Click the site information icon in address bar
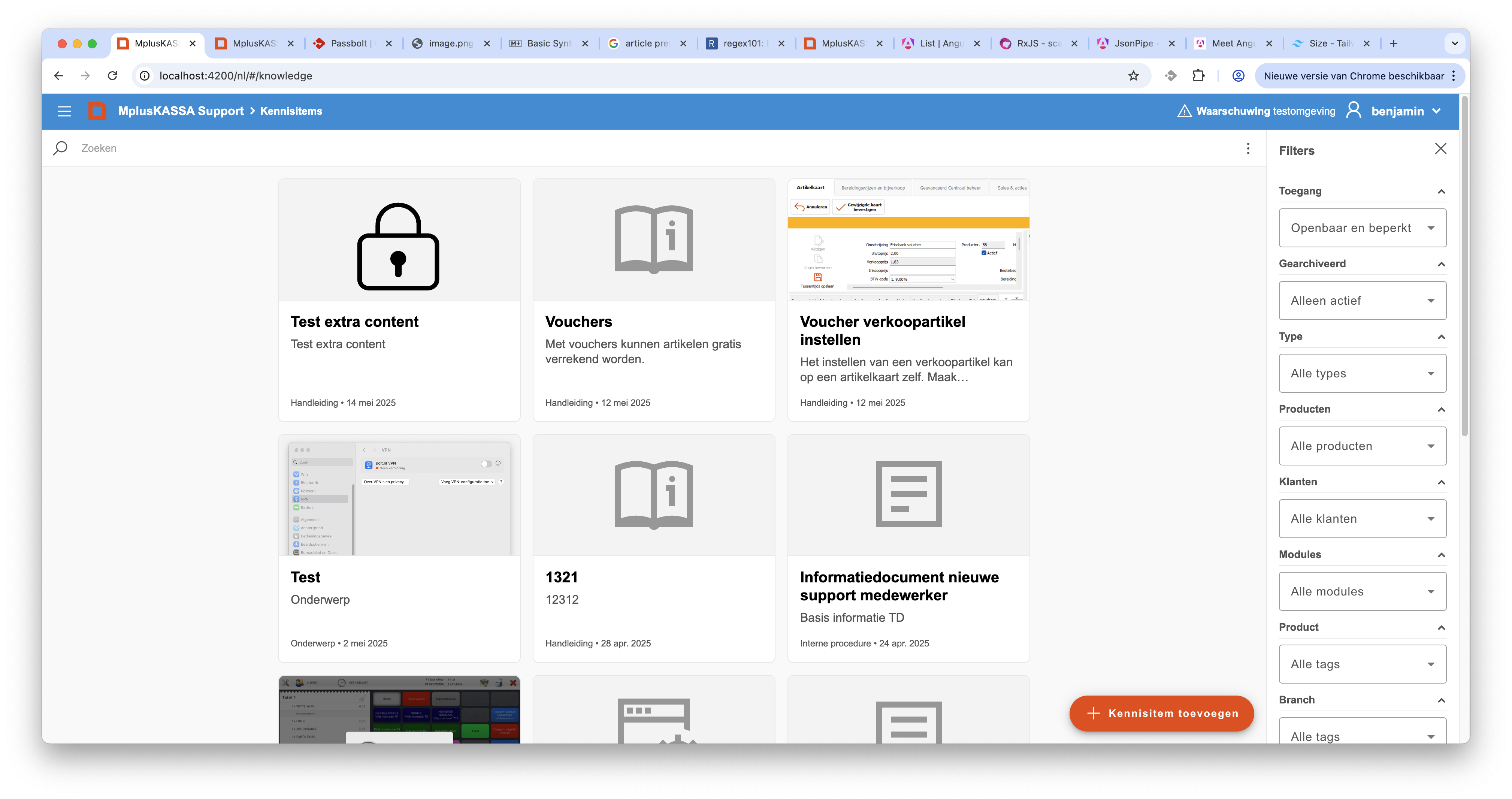1512x799 pixels. tap(144, 76)
